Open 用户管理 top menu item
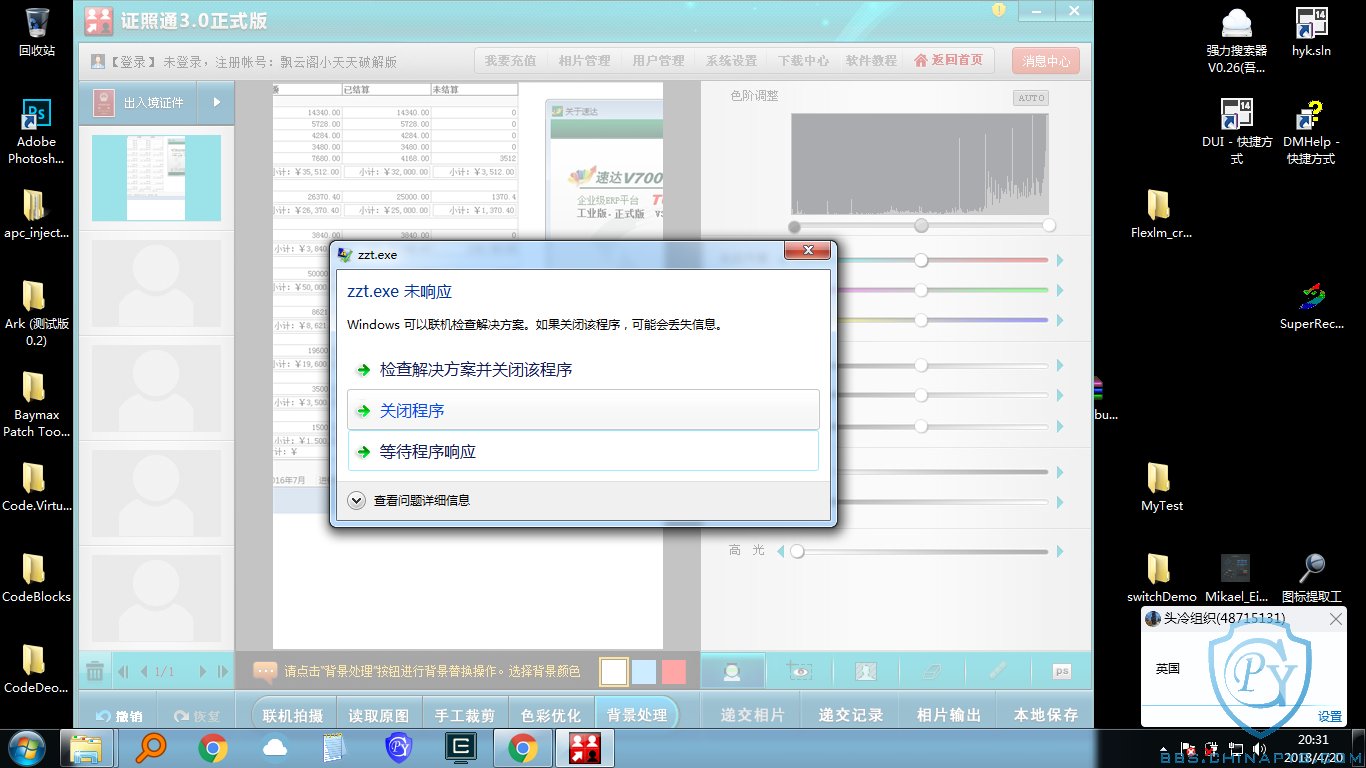The width and height of the screenshot is (1366, 768). coord(658,61)
